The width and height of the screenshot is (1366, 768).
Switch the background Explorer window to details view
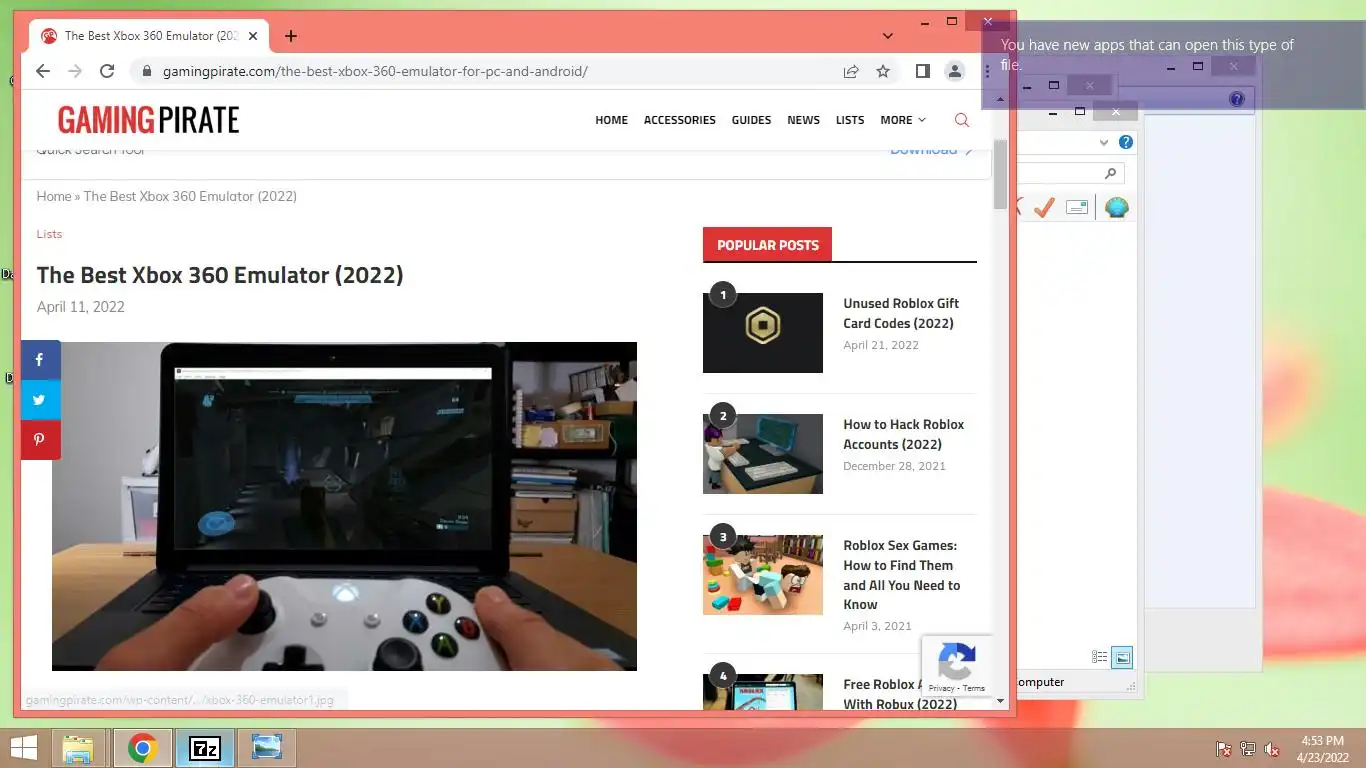click(x=1100, y=657)
